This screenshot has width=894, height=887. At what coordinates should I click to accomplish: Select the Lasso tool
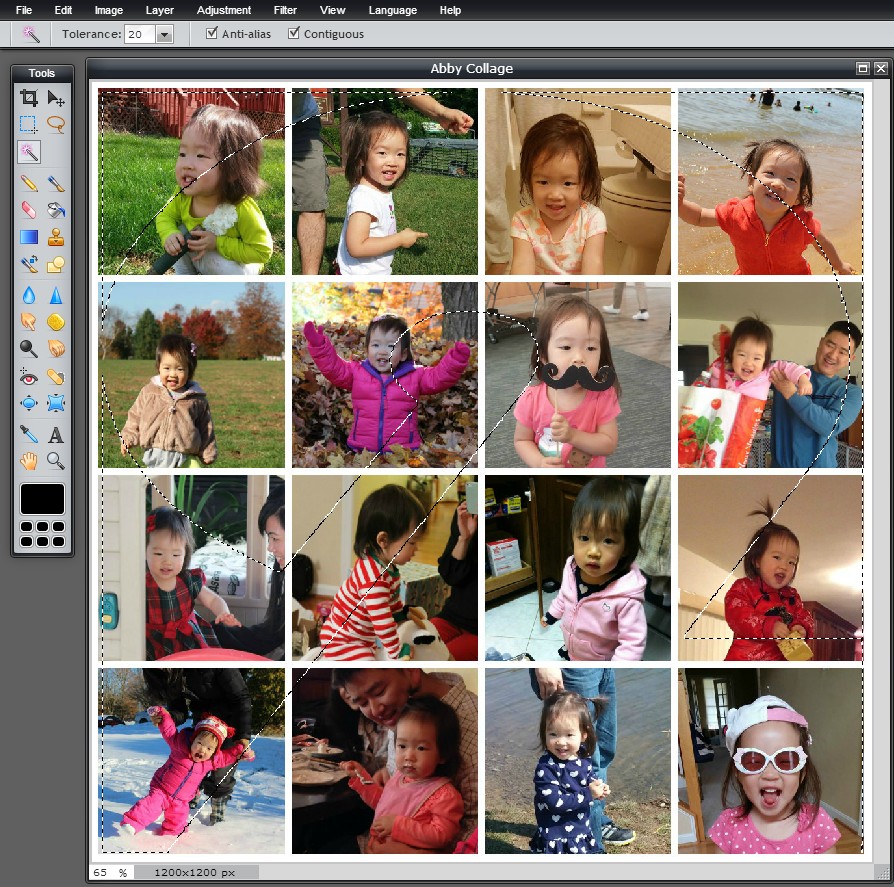pyautogui.click(x=56, y=124)
